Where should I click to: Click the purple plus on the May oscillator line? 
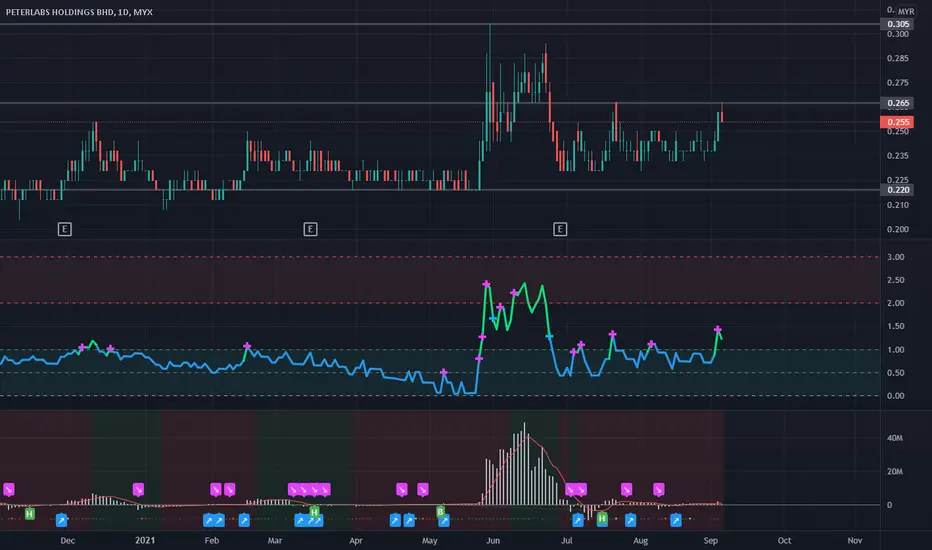[x=443, y=372]
